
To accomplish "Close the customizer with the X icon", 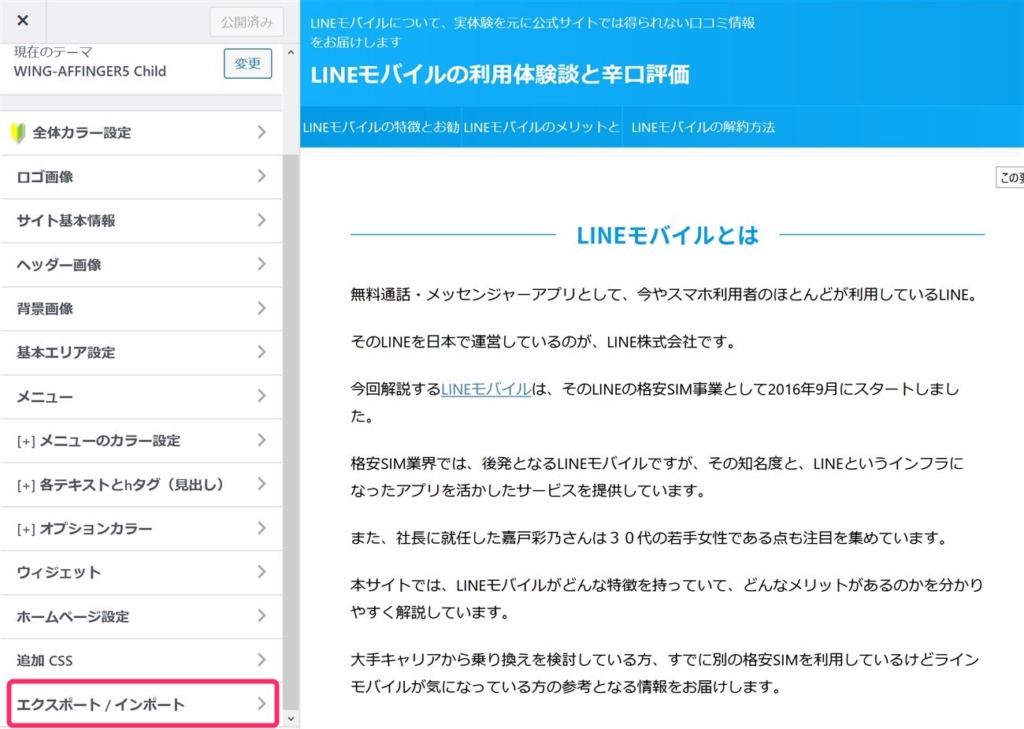I will (23, 21).
